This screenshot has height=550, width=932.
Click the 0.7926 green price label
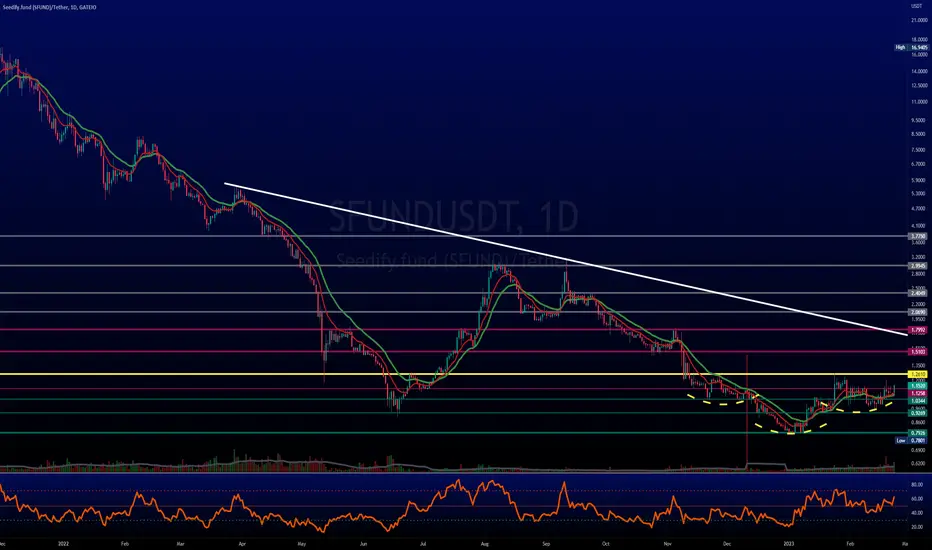coord(918,433)
